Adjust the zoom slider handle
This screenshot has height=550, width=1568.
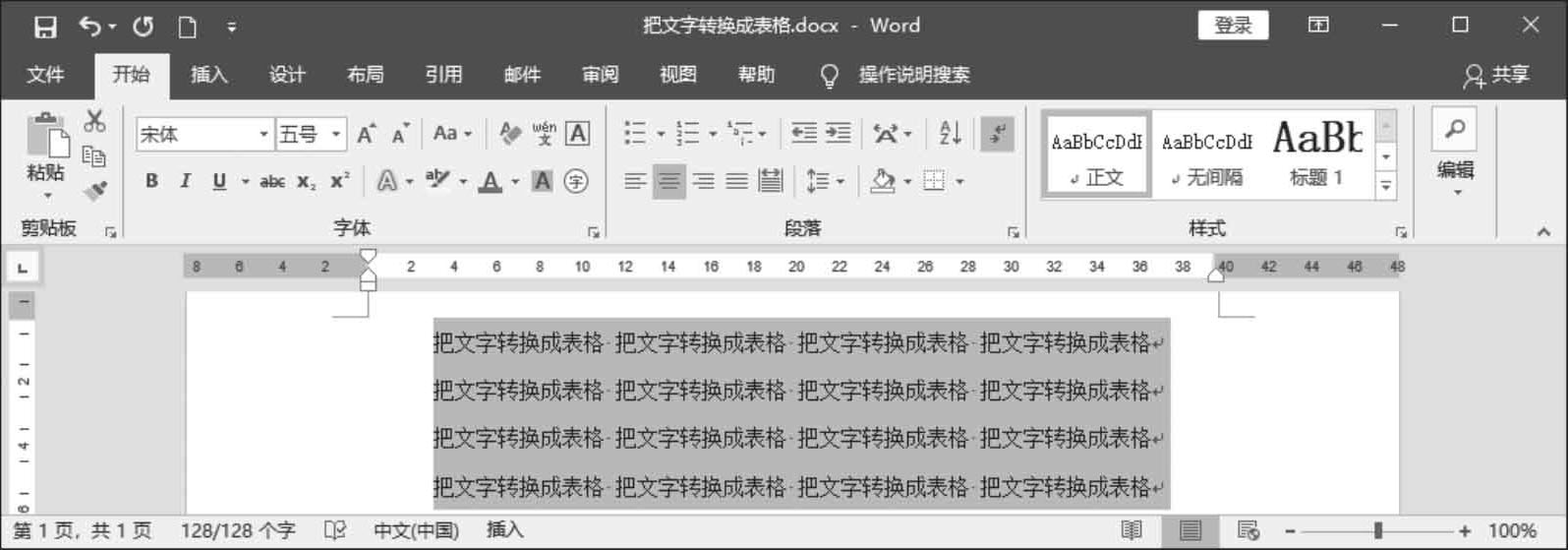click(x=1378, y=530)
